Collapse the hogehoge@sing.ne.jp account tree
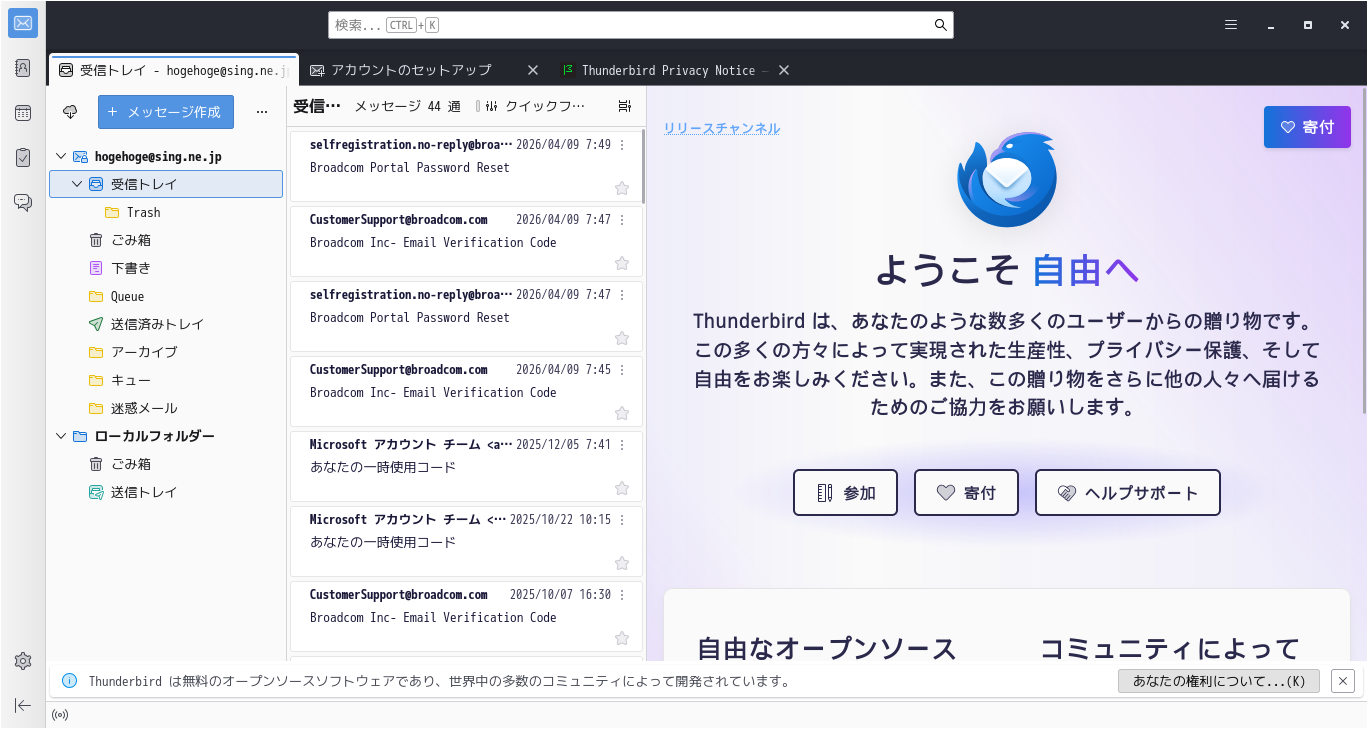 [x=61, y=156]
